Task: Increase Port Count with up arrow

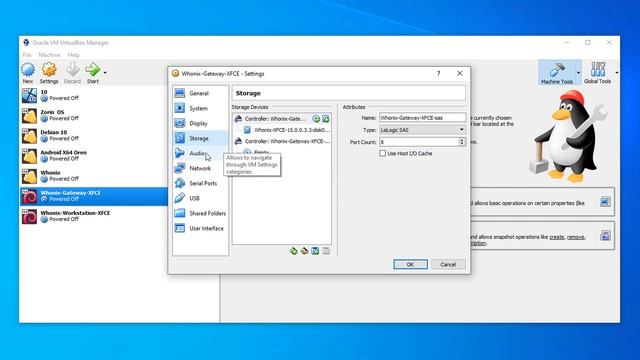Action: click(462, 140)
